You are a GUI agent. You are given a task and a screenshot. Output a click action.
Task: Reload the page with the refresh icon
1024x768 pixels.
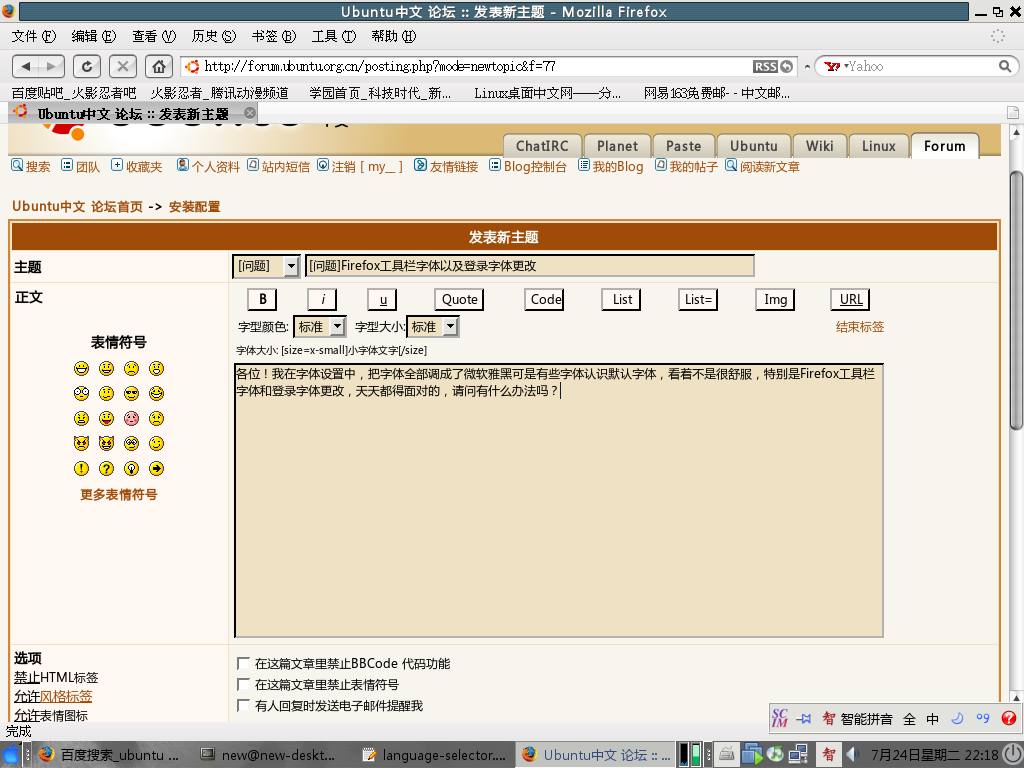point(87,66)
